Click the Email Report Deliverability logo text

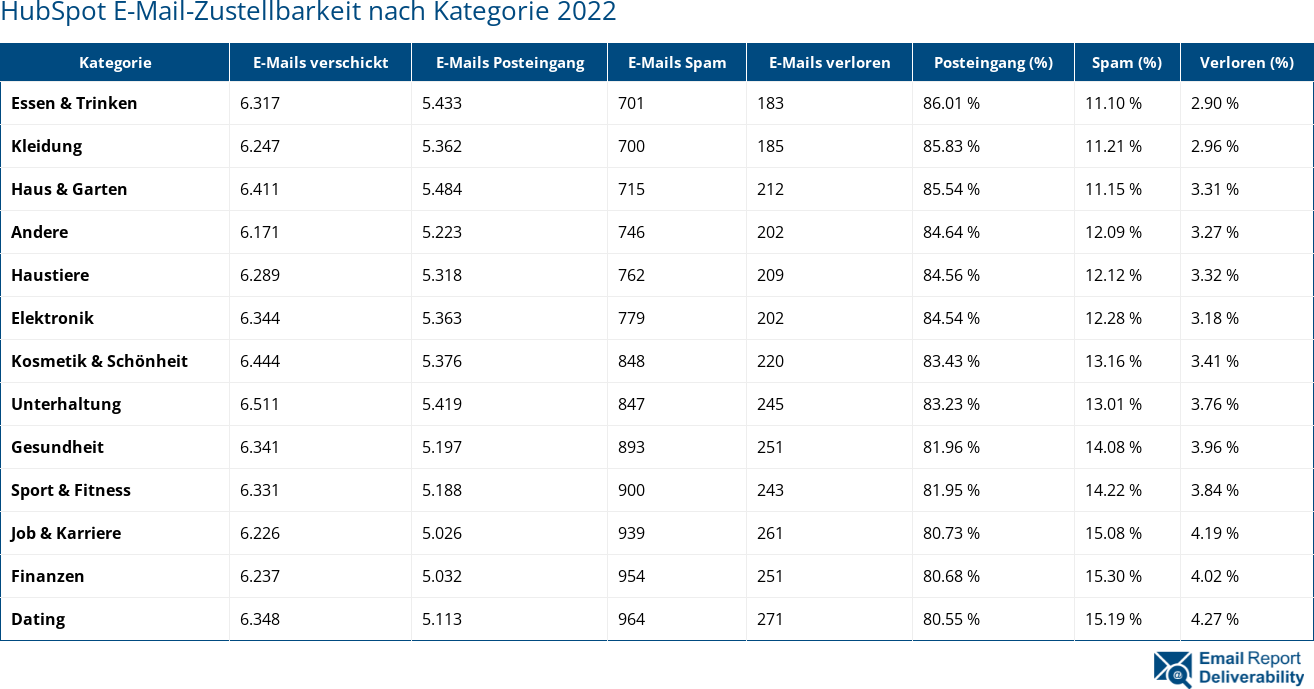(1250, 668)
